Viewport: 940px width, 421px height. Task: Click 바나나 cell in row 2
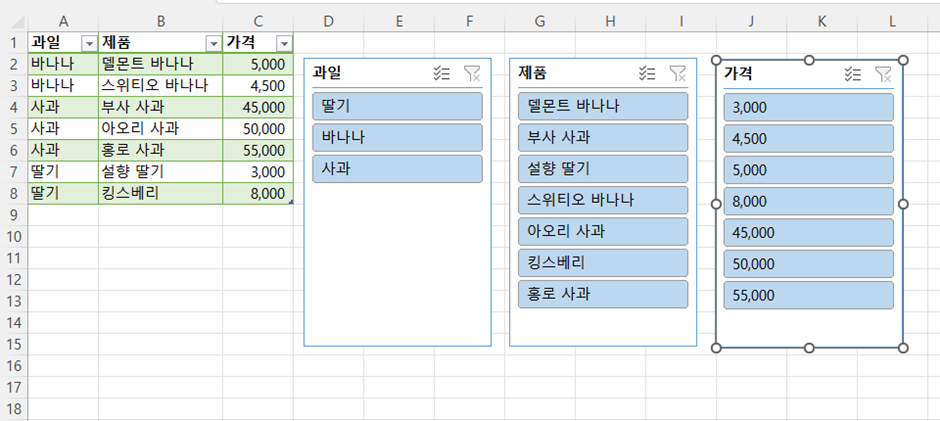coord(63,64)
